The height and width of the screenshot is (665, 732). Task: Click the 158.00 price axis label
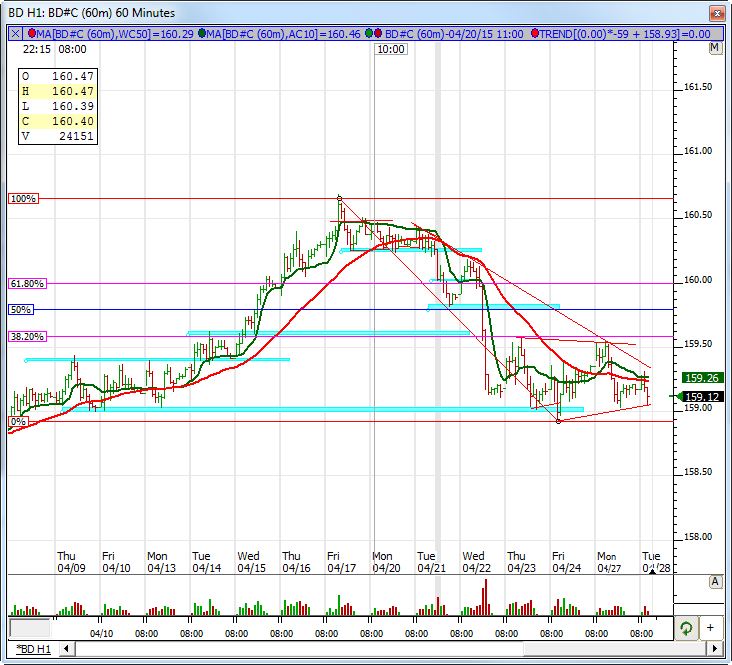point(698,537)
